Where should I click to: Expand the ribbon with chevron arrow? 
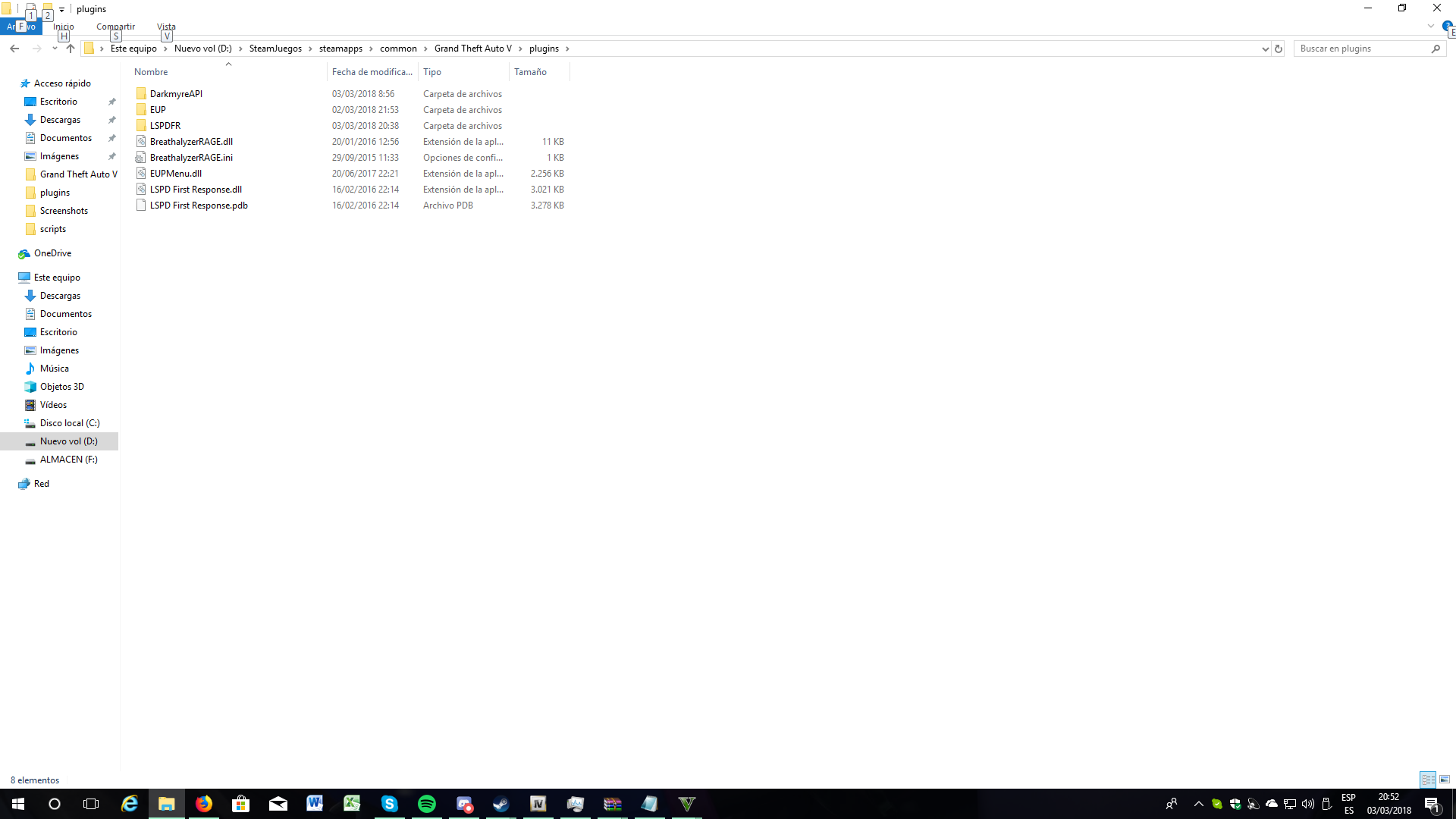click(x=1430, y=27)
